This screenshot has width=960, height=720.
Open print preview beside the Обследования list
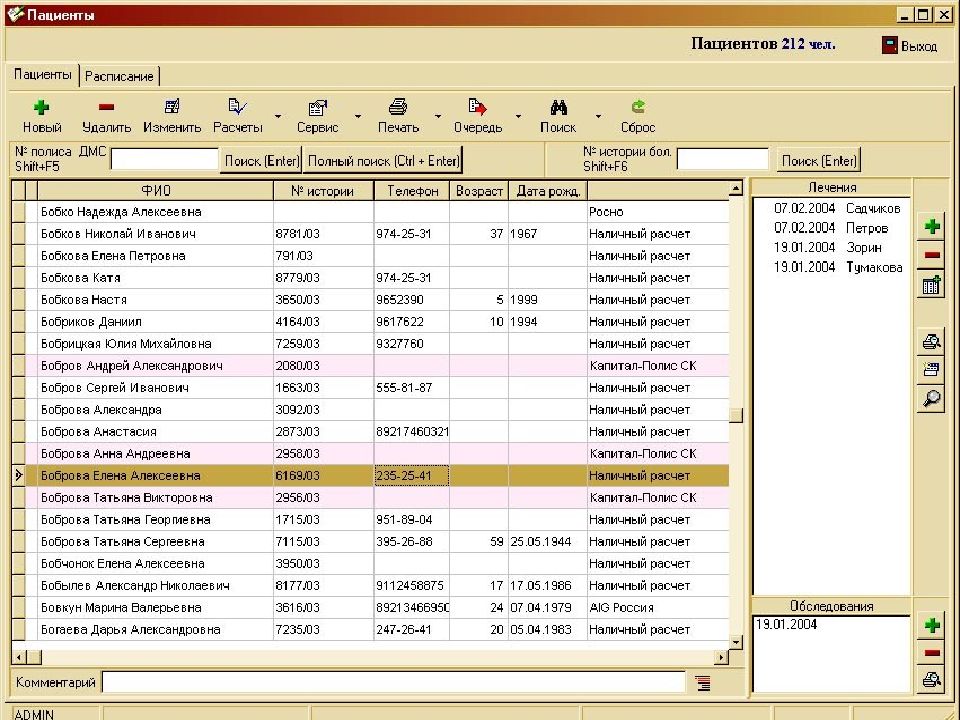[932, 680]
